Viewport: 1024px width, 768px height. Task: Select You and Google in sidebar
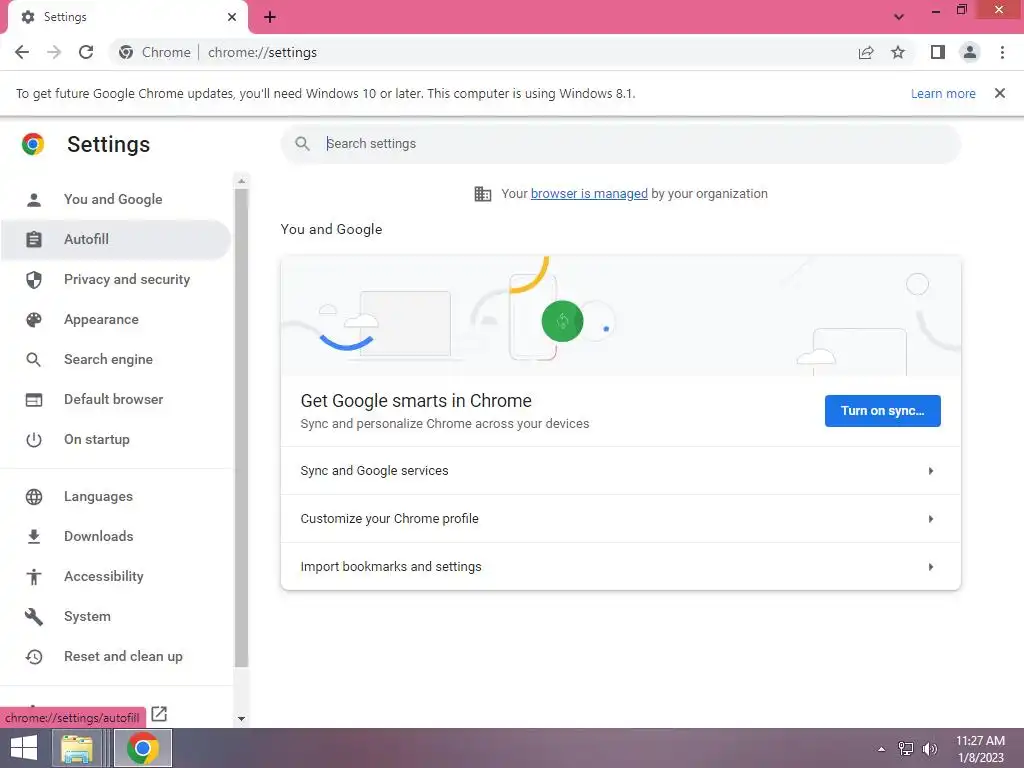point(116,199)
